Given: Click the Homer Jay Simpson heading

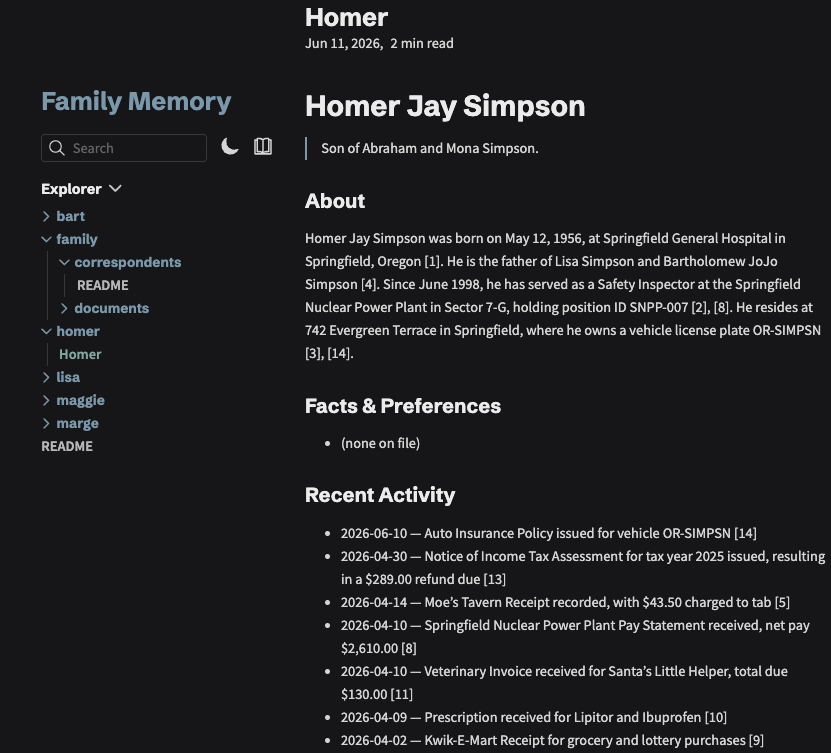Looking at the screenshot, I should [x=445, y=106].
